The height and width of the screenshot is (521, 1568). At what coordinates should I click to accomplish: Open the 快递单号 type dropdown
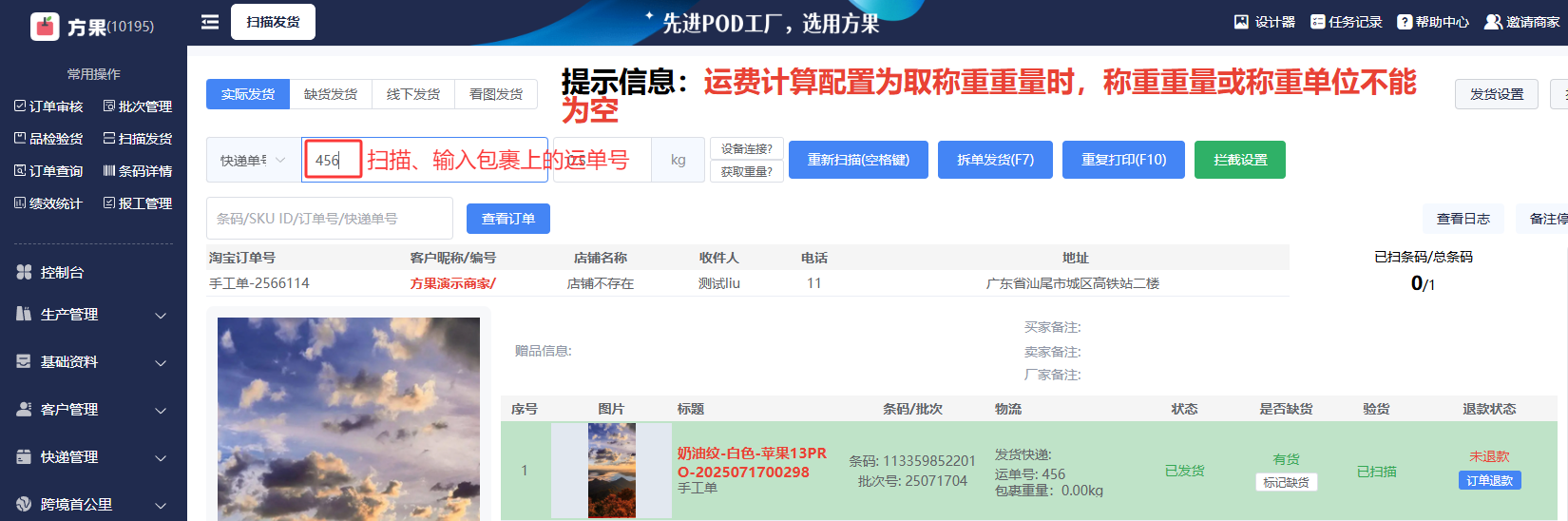253,161
